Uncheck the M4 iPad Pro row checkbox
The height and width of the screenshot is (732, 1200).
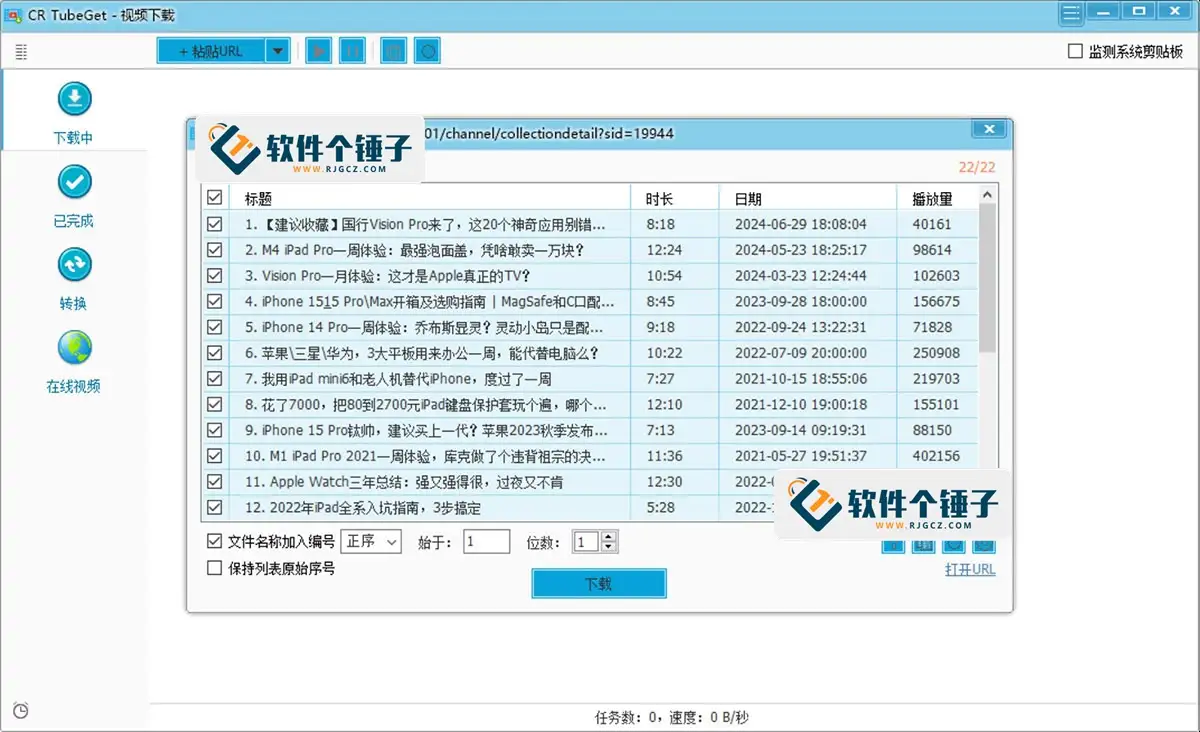coord(214,250)
